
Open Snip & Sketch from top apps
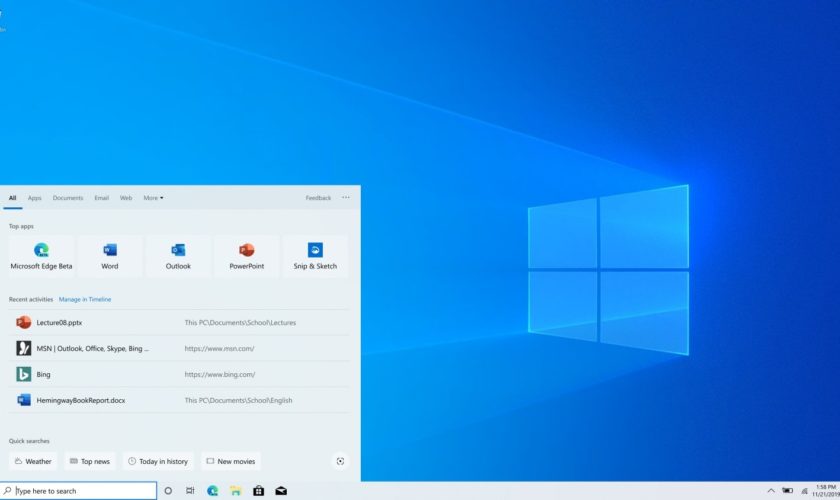pyautogui.click(x=315, y=255)
